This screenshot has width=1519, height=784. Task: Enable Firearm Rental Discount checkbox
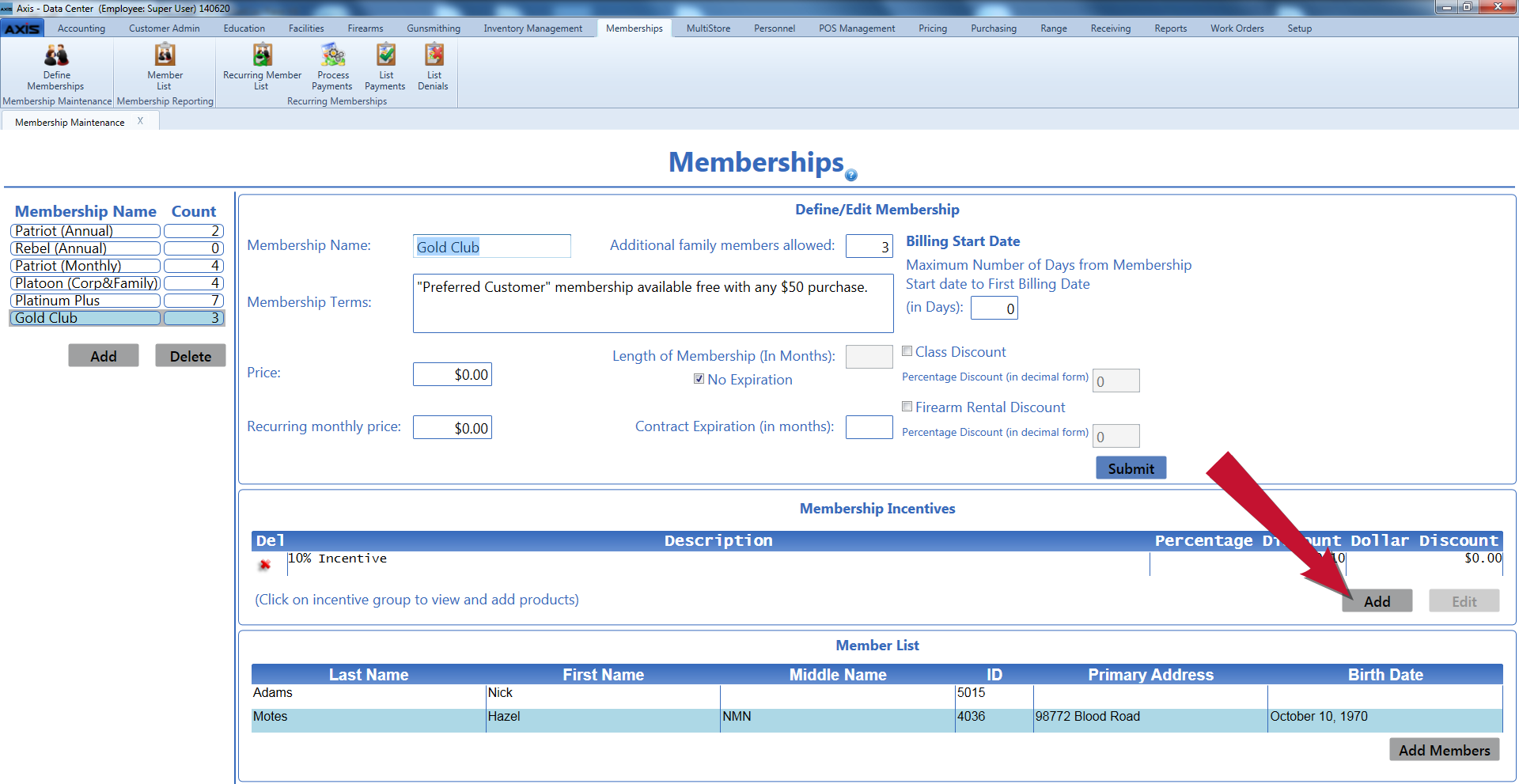(907, 407)
